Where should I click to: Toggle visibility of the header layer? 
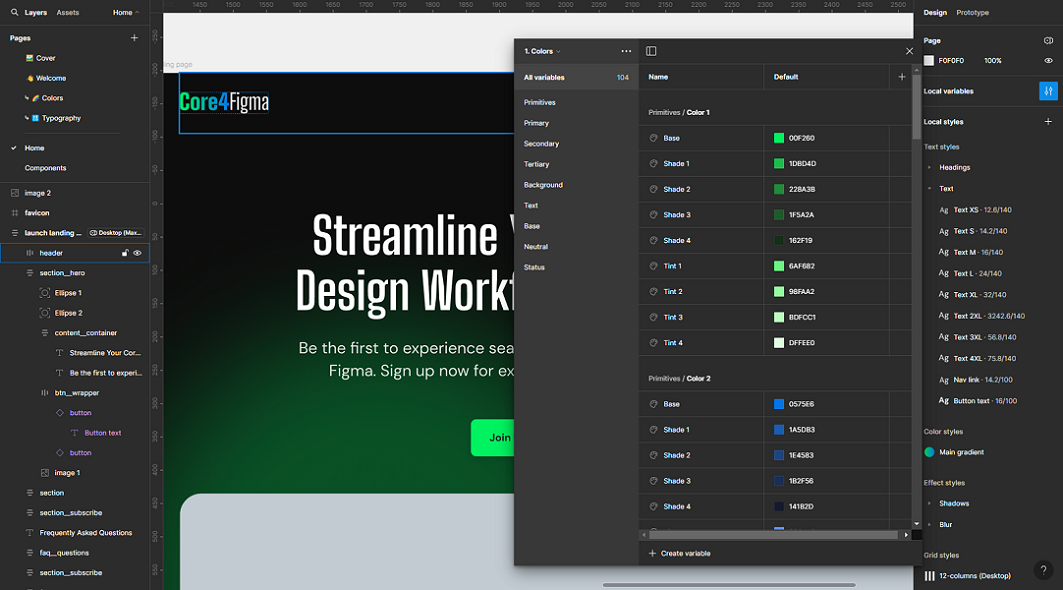click(138, 253)
